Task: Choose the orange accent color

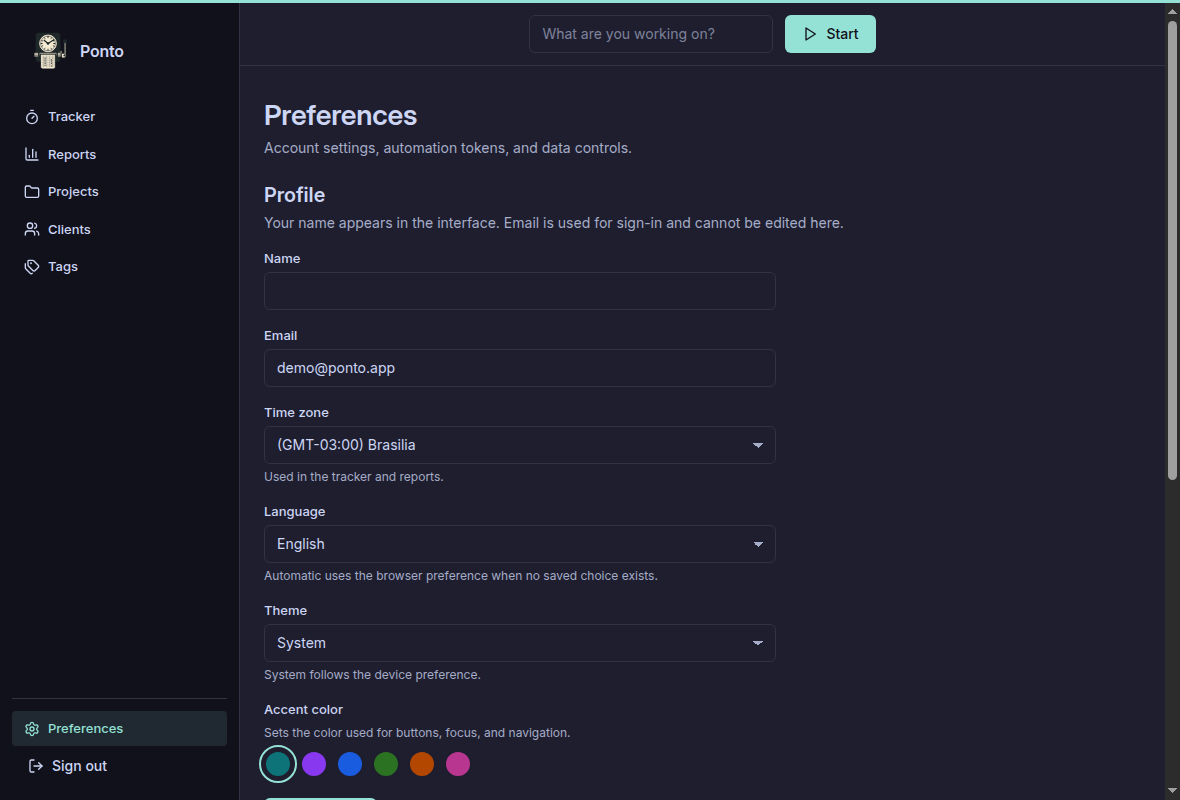Action: 422,764
